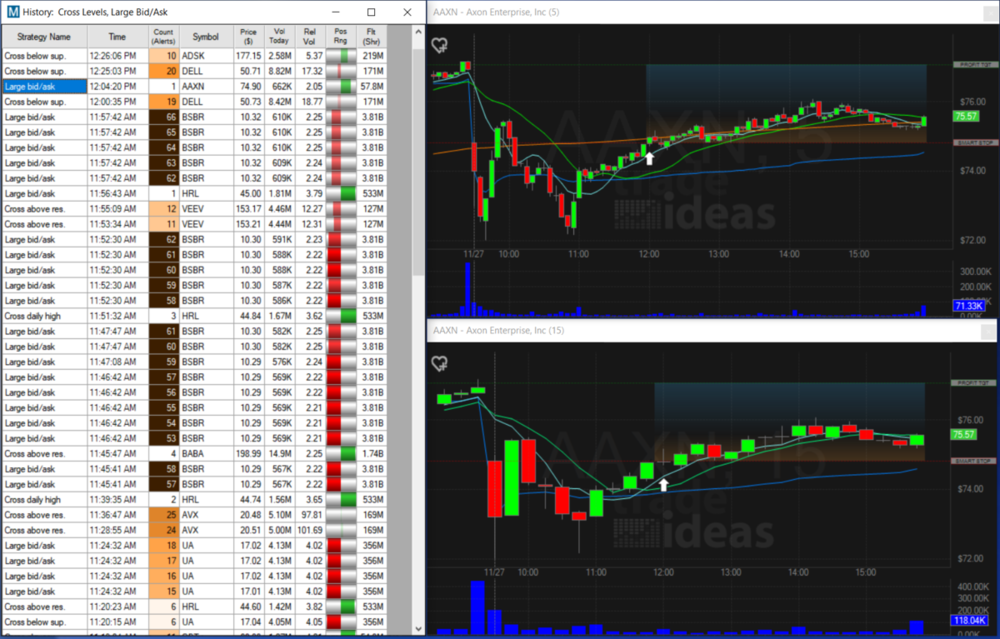Screen dimensions: 1000x639
Task: Click the favorite heart icon on AAXN 15-minute chart
Action: [x=439, y=364]
